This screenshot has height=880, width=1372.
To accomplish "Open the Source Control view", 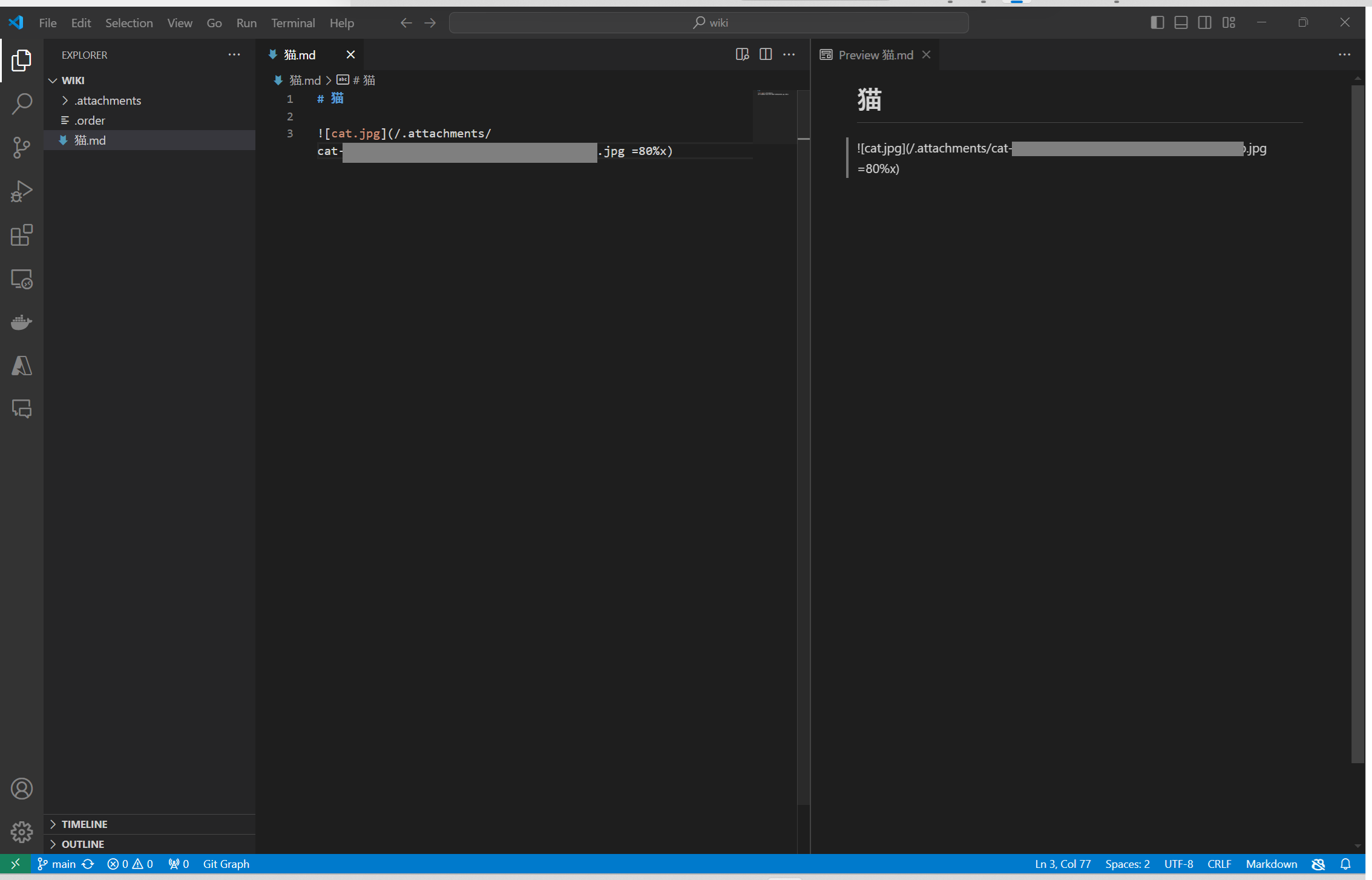I will pos(22,148).
